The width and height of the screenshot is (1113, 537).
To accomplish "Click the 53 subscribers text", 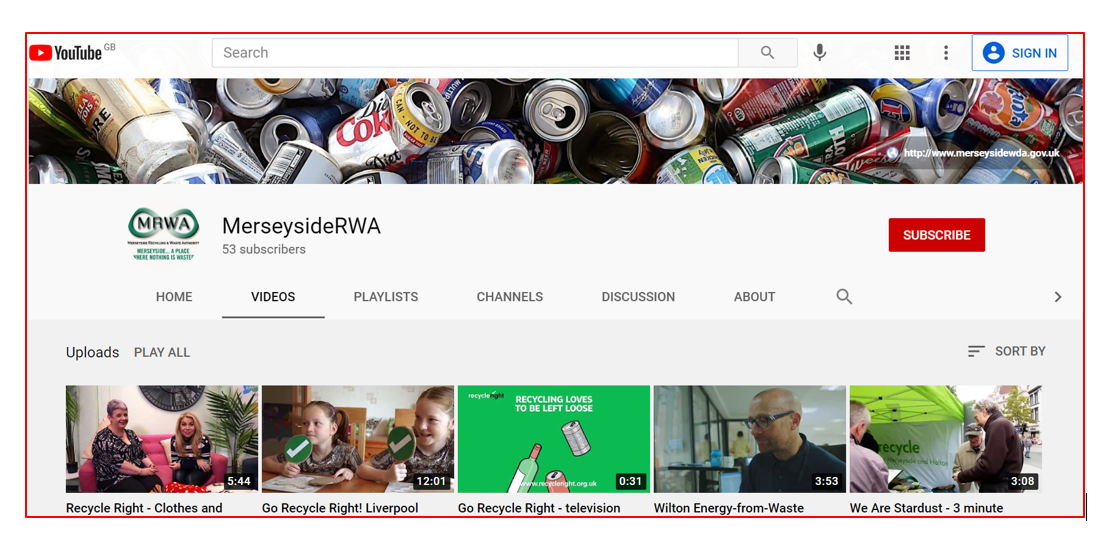I will click(x=264, y=250).
